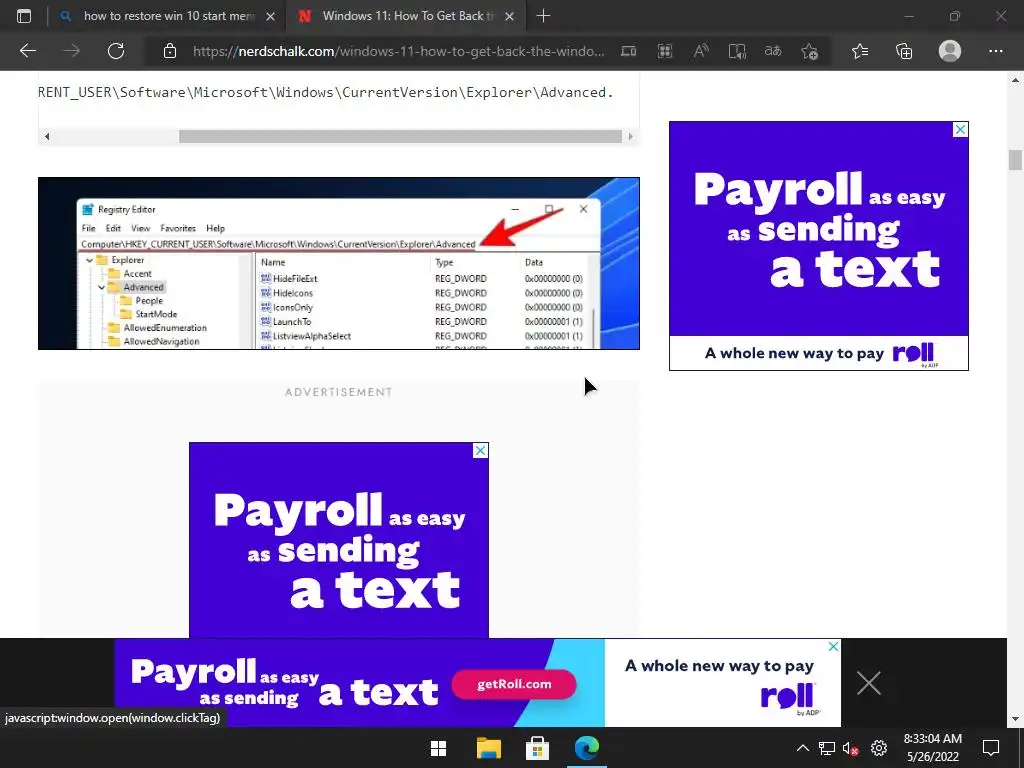
Task: Open a new browser tab
Action: (543, 16)
